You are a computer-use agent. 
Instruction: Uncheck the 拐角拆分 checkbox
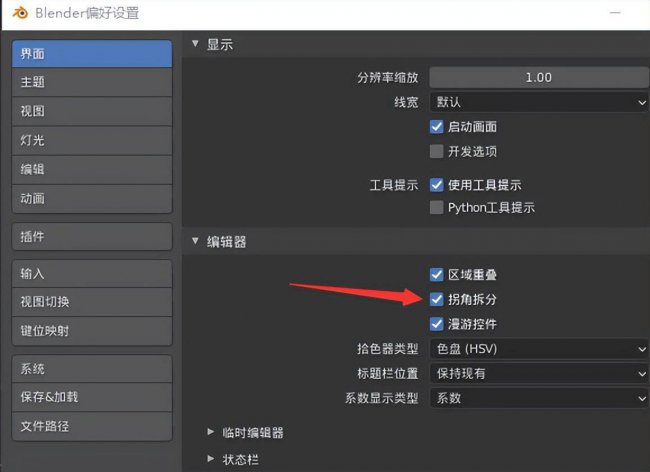pos(437,299)
